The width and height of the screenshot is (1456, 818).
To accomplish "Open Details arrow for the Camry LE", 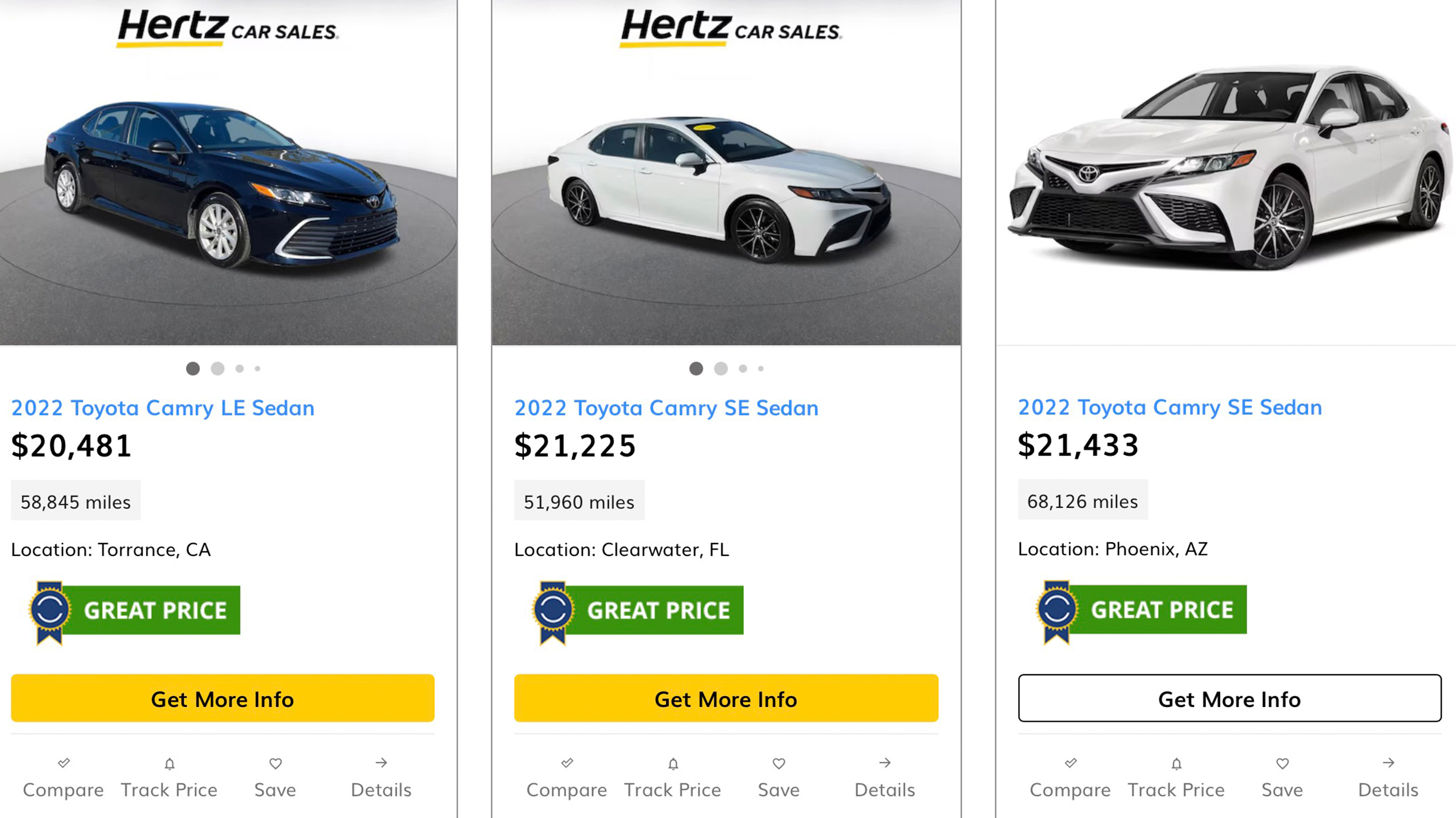I will (x=381, y=763).
